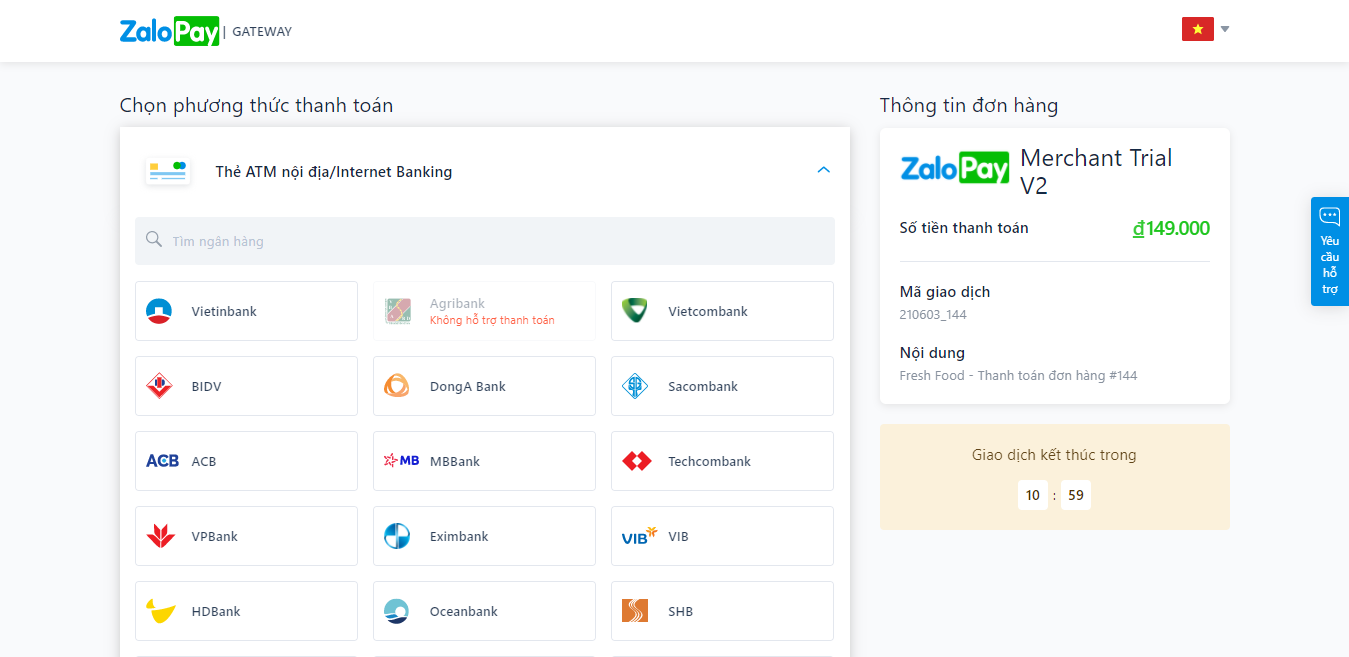Pick the Sacombank bank option
Image resolution: width=1349 pixels, height=657 pixels.
point(722,386)
